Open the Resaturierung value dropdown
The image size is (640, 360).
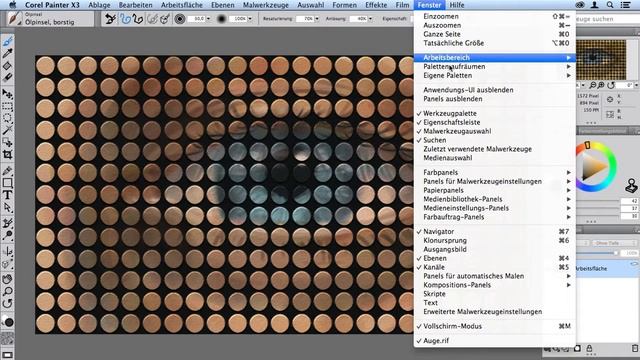[317, 19]
